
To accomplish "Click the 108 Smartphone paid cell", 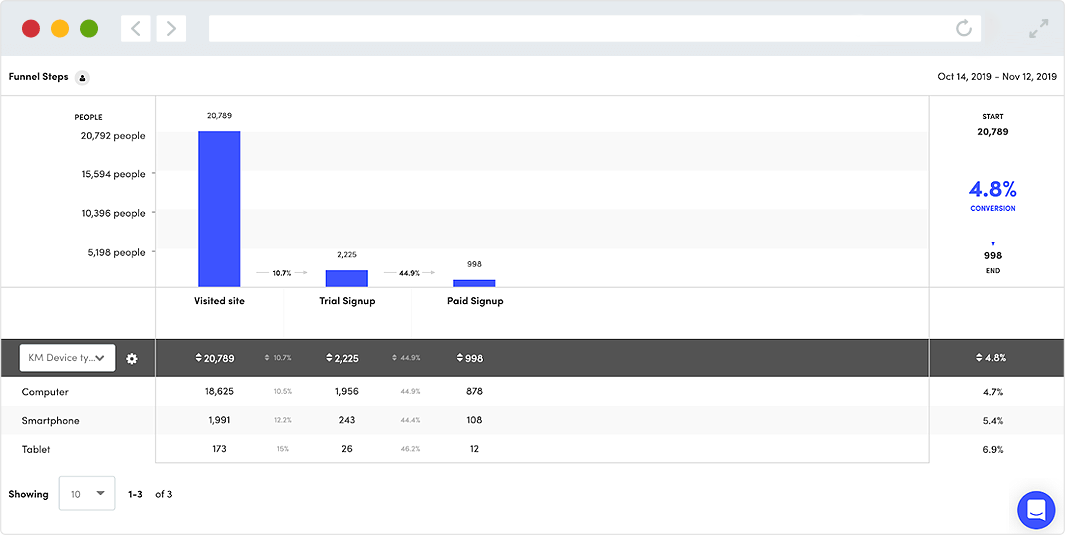I will [x=474, y=420].
